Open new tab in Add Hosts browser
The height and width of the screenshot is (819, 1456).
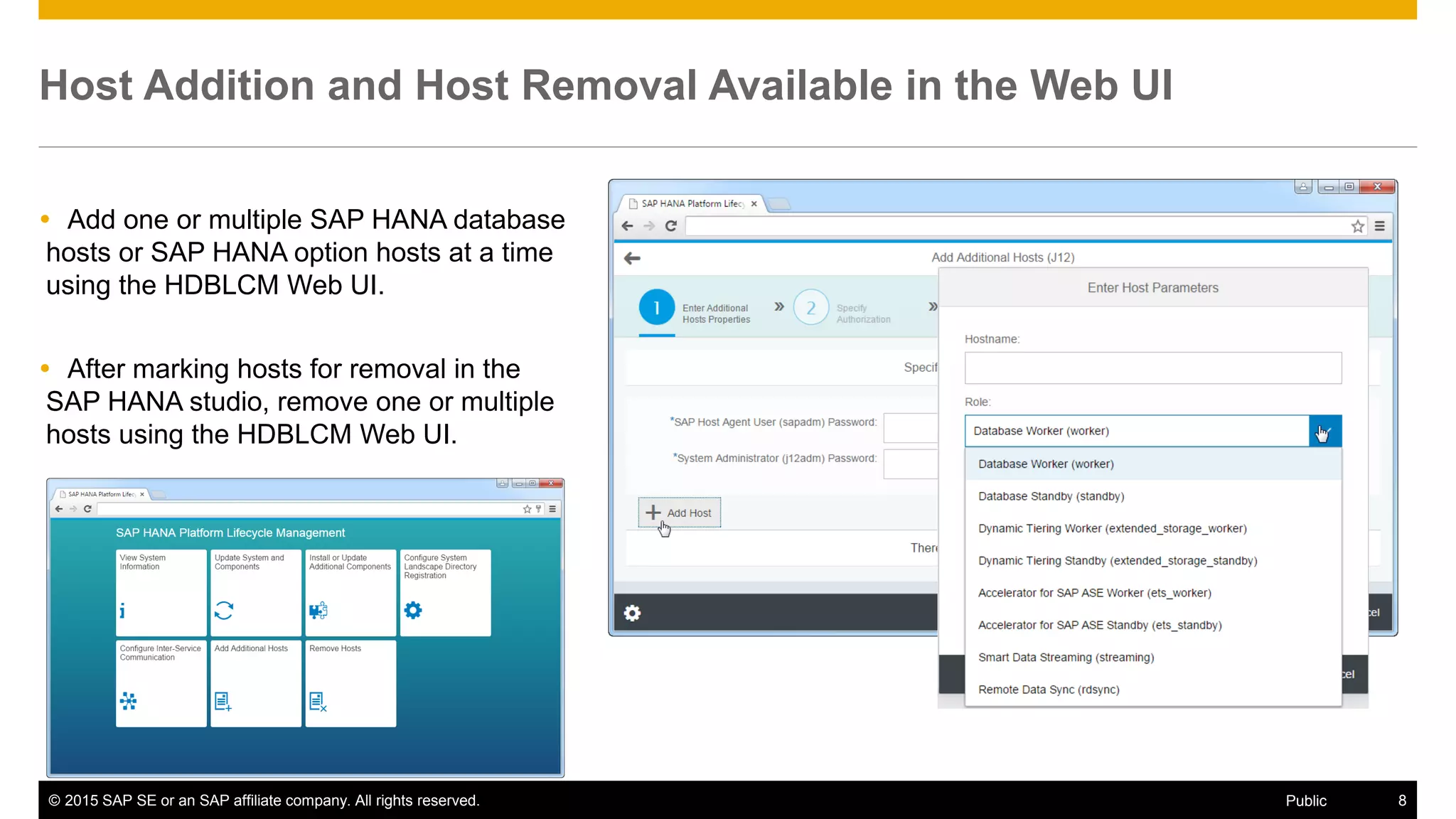(780, 204)
